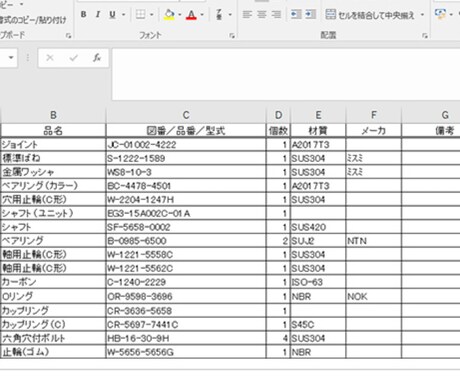Select cell 金属ワッシャ

point(53,172)
